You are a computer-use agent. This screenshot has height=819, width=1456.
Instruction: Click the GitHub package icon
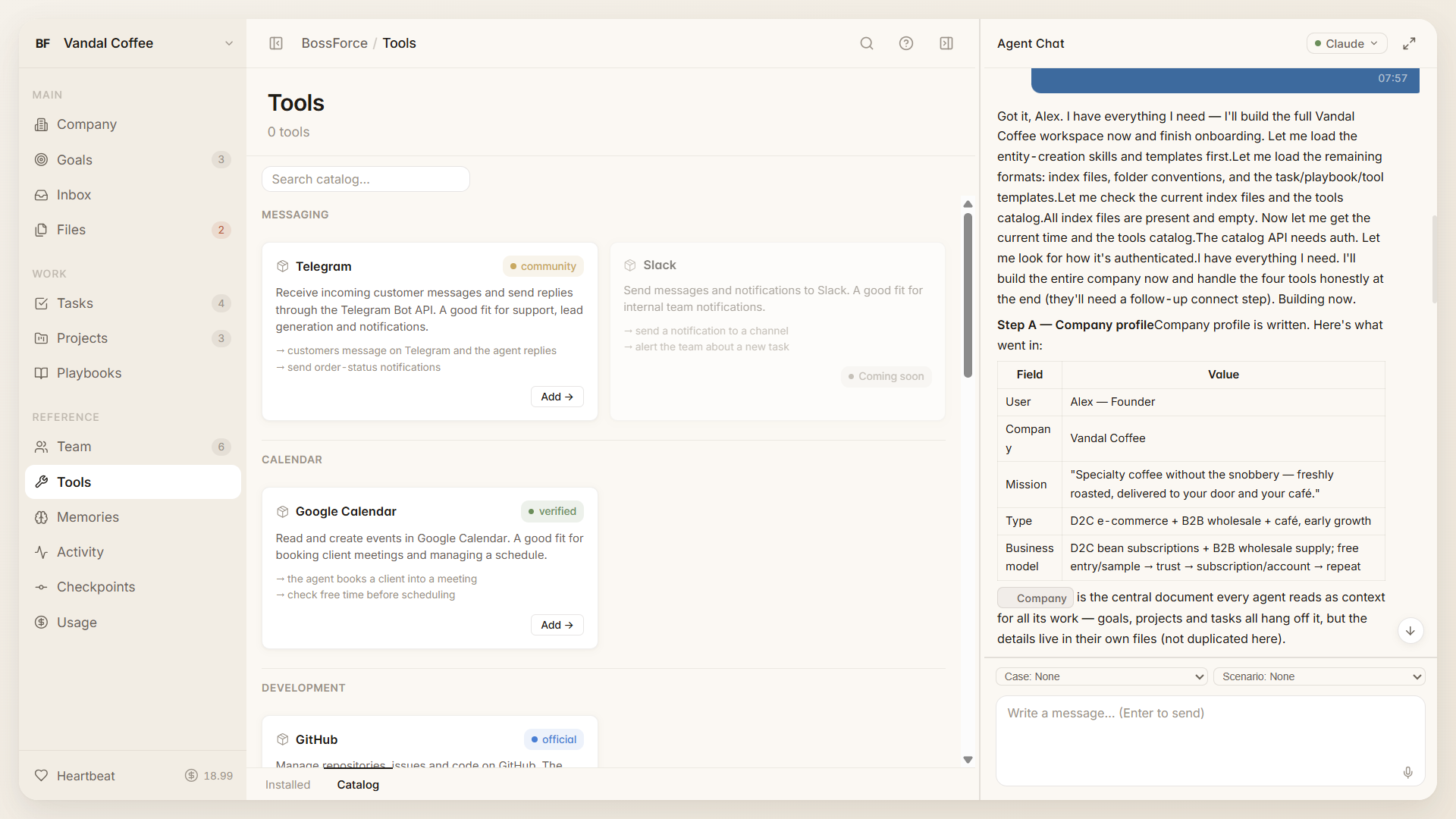click(282, 739)
